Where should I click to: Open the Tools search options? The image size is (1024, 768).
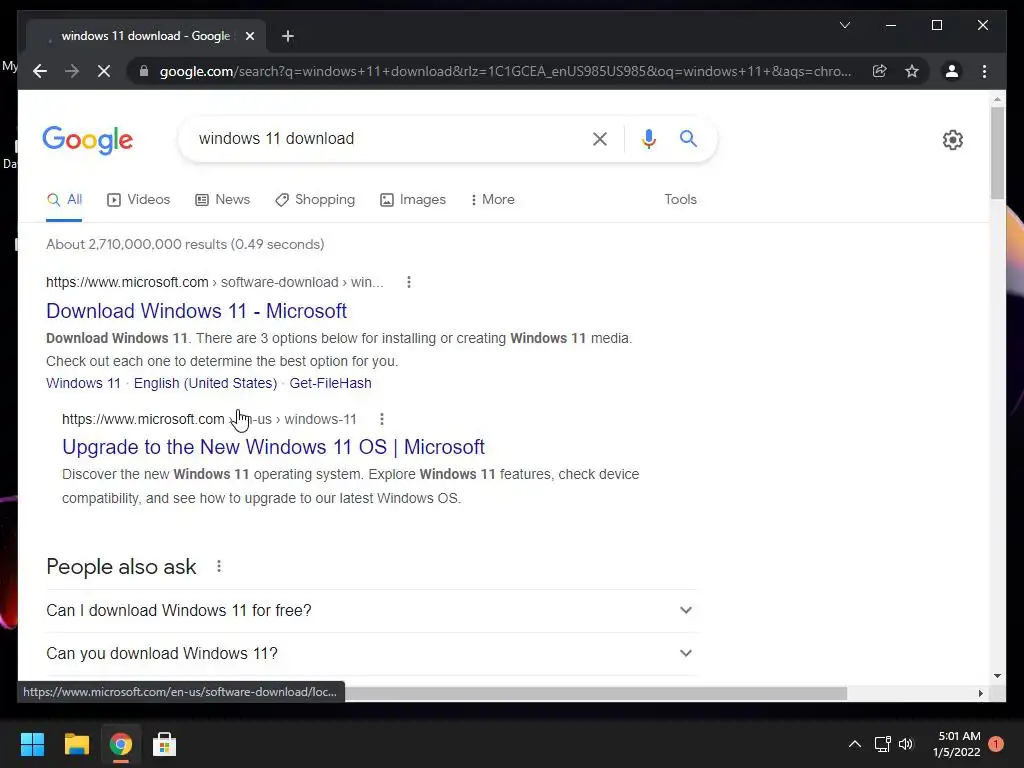pyautogui.click(x=680, y=200)
